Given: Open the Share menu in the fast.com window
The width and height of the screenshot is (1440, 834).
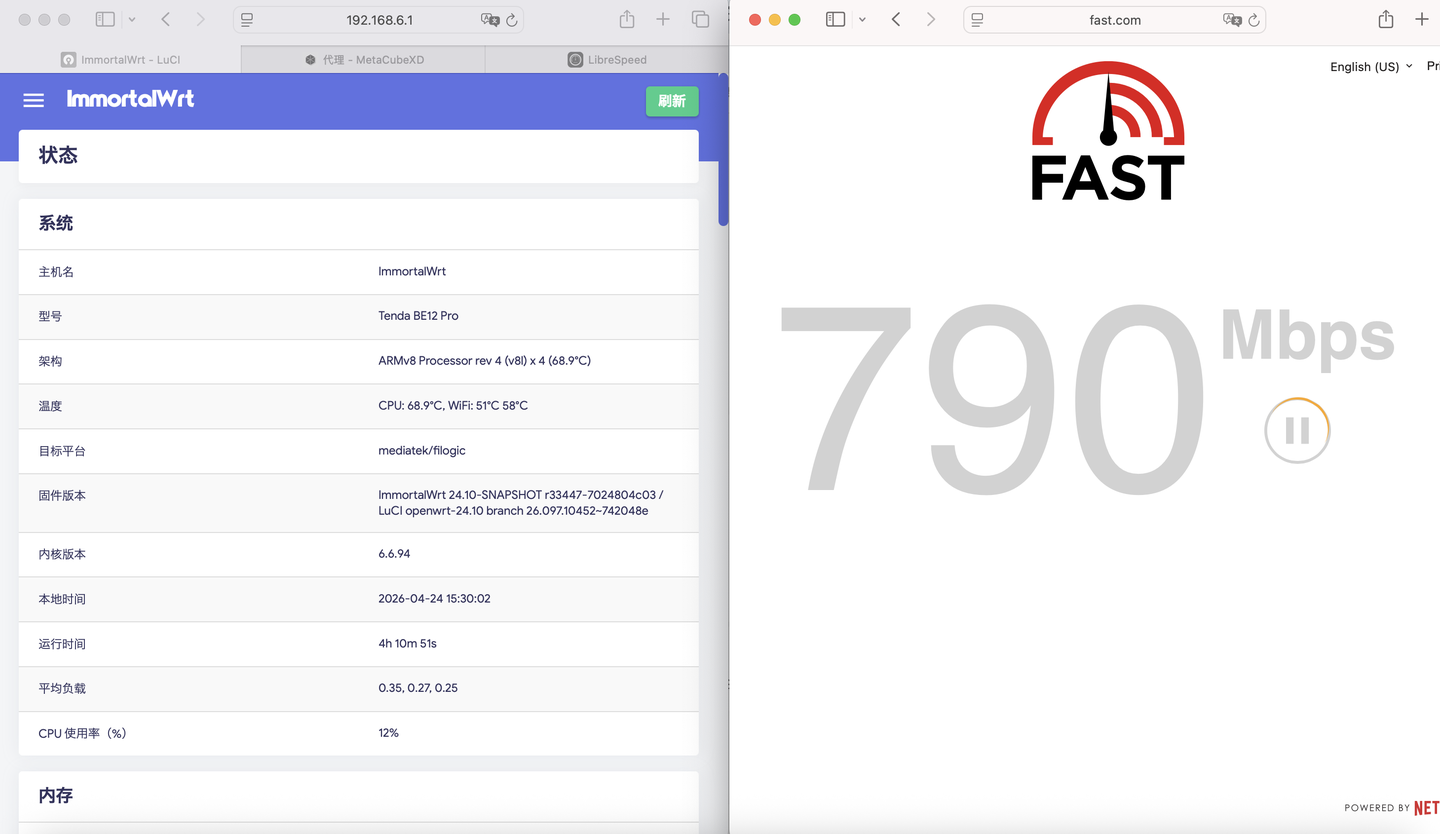Looking at the screenshot, I should click(x=1385, y=19).
